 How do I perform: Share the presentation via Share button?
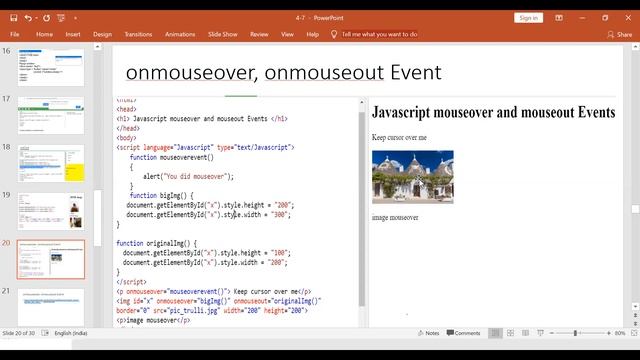coord(619,34)
